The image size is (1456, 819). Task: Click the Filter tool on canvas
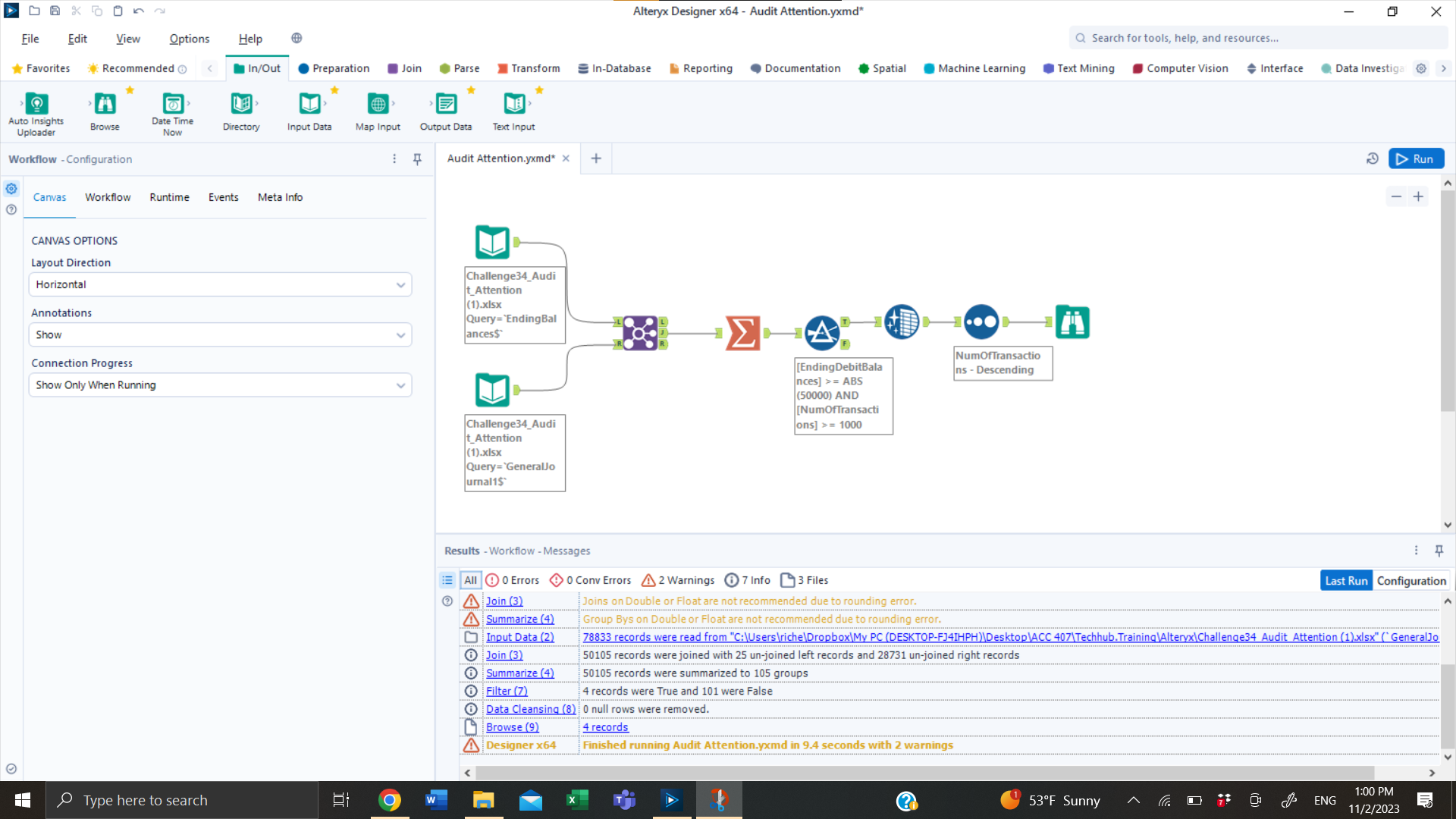coord(822,332)
